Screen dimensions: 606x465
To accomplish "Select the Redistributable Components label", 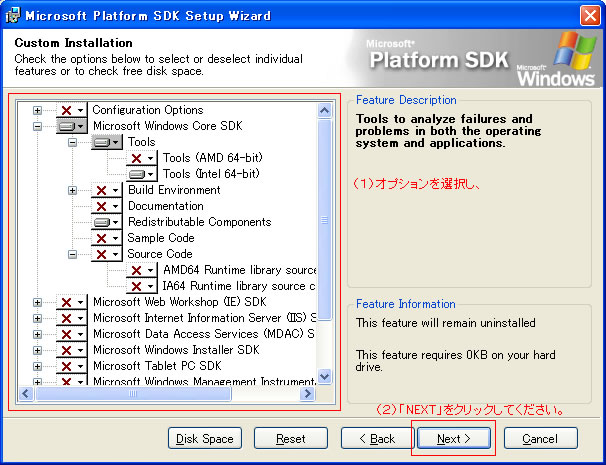I will point(200,222).
